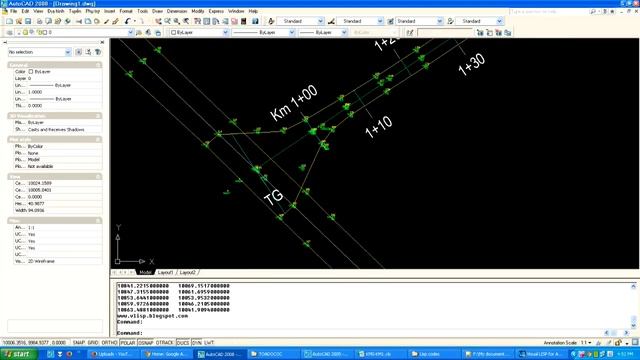Click the Save icon in Standard toolbar
Image resolution: width=640 pixels, height=360 pixels.
28,21
